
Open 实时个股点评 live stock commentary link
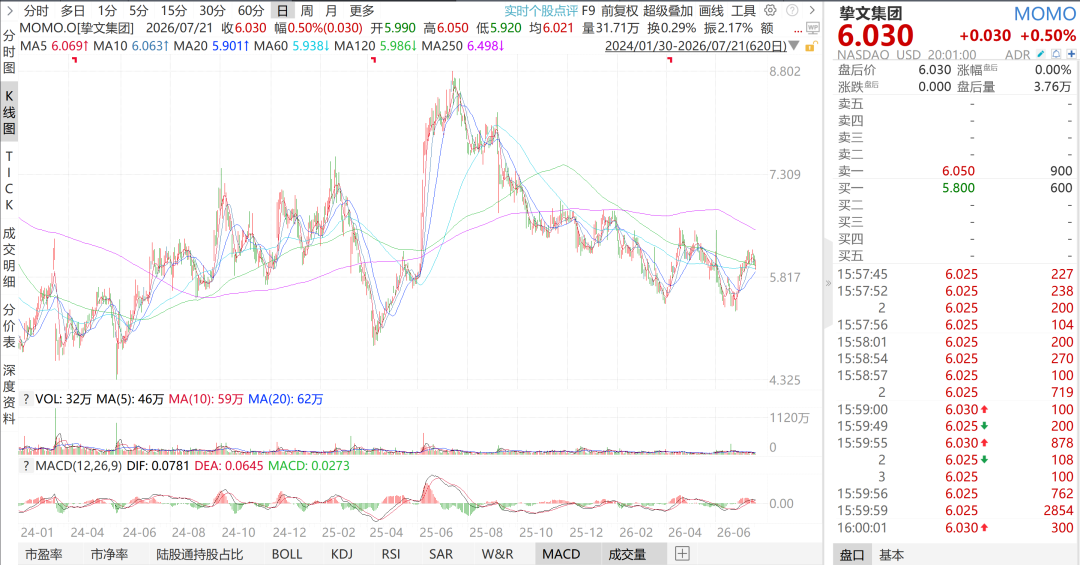point(541,10)
